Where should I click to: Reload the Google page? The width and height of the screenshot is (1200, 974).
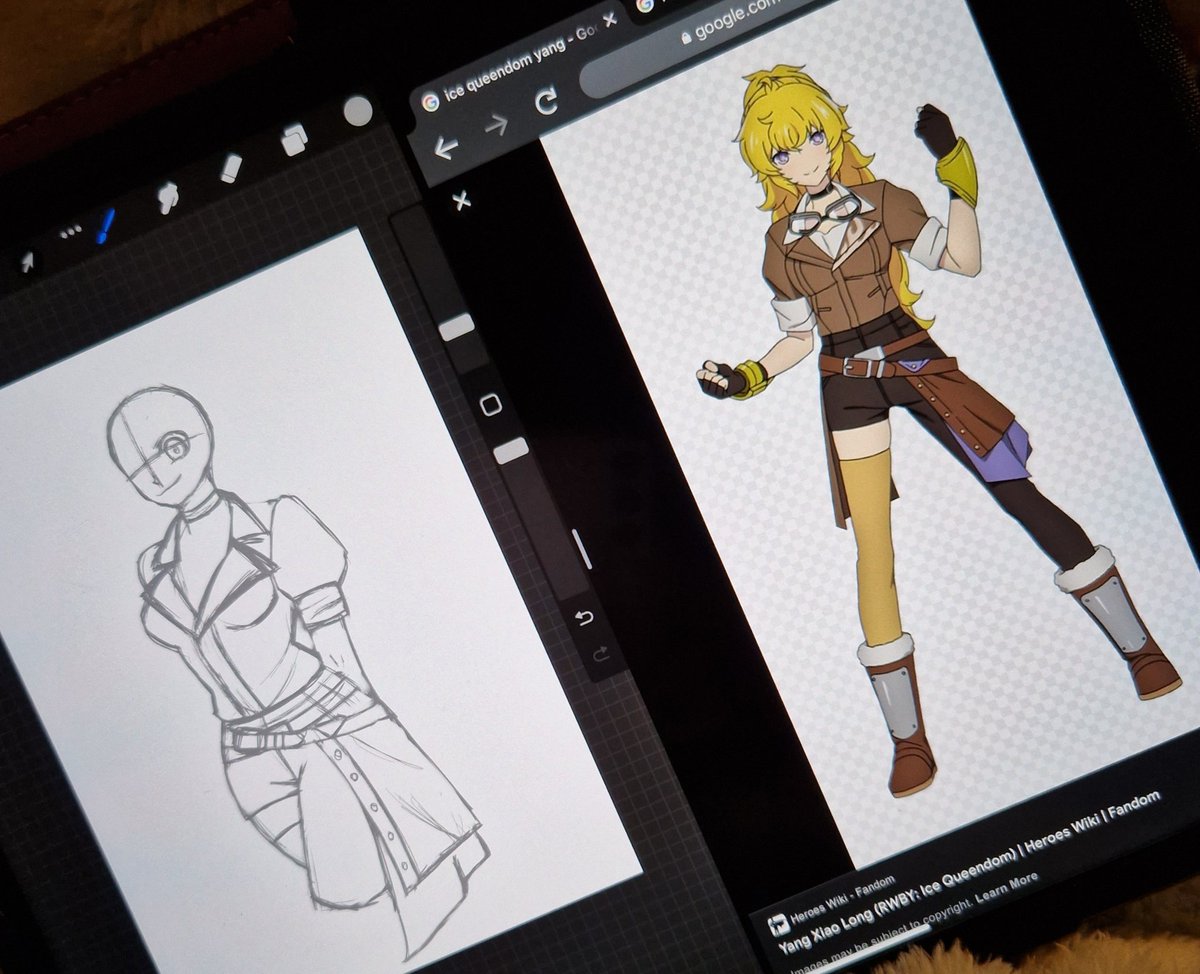[x=546, y=101]
